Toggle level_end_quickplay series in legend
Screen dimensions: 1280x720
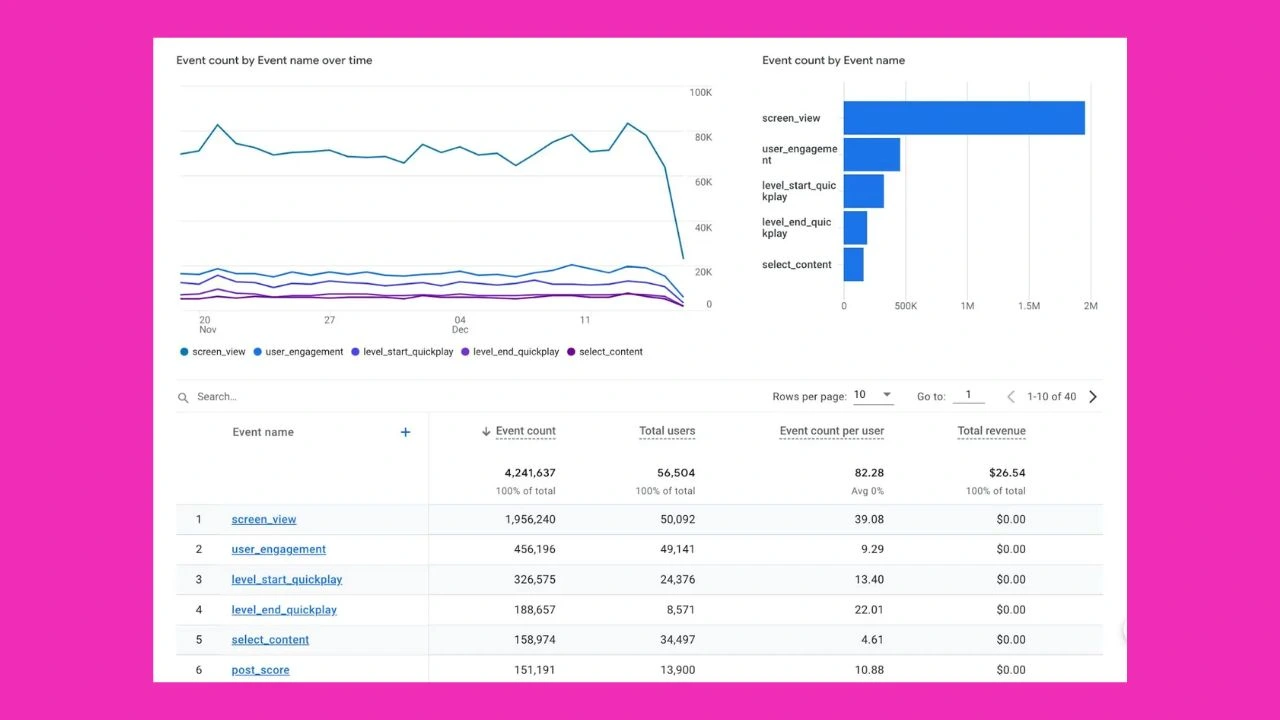[510, 352]
